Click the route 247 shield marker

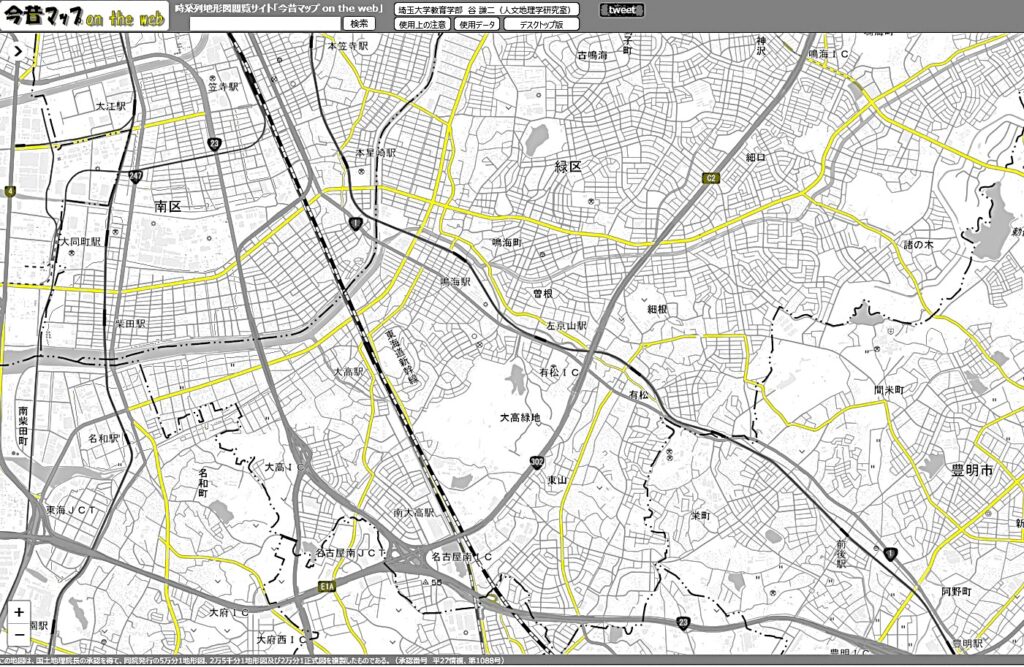click(135, 176)
